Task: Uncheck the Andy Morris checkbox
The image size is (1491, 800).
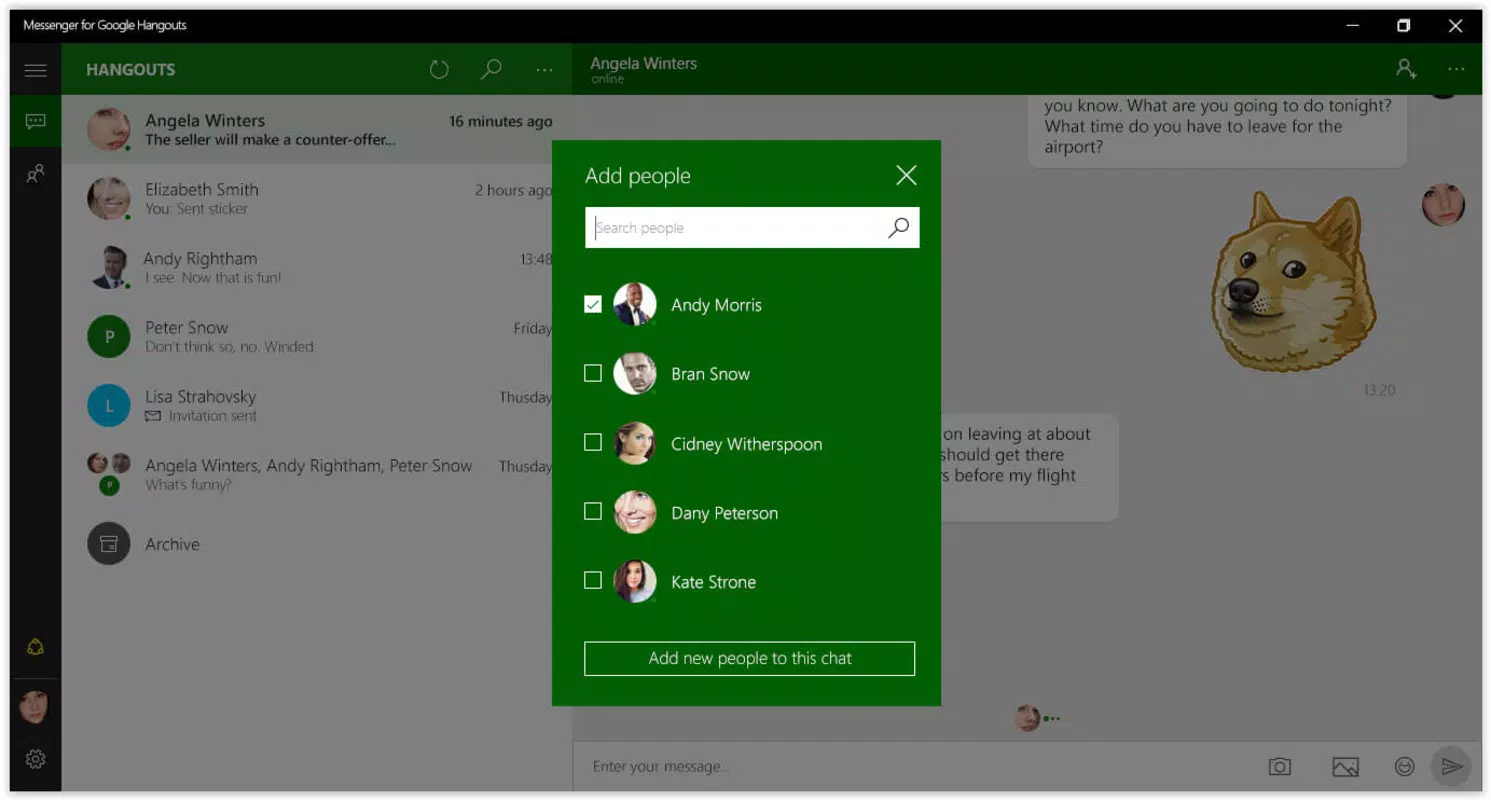Action: point(593,304)
